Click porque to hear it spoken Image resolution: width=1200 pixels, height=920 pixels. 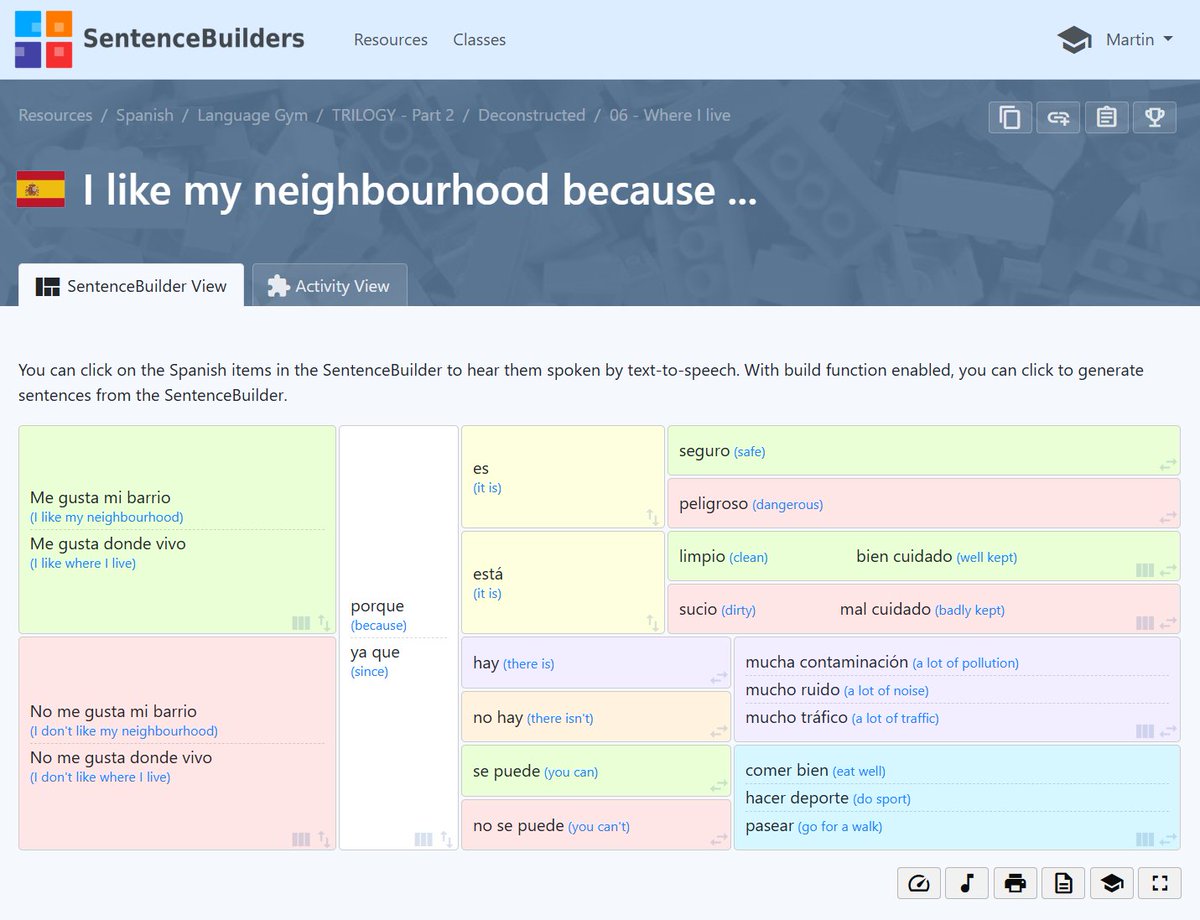pyautogui.click(x=378, y=606)
